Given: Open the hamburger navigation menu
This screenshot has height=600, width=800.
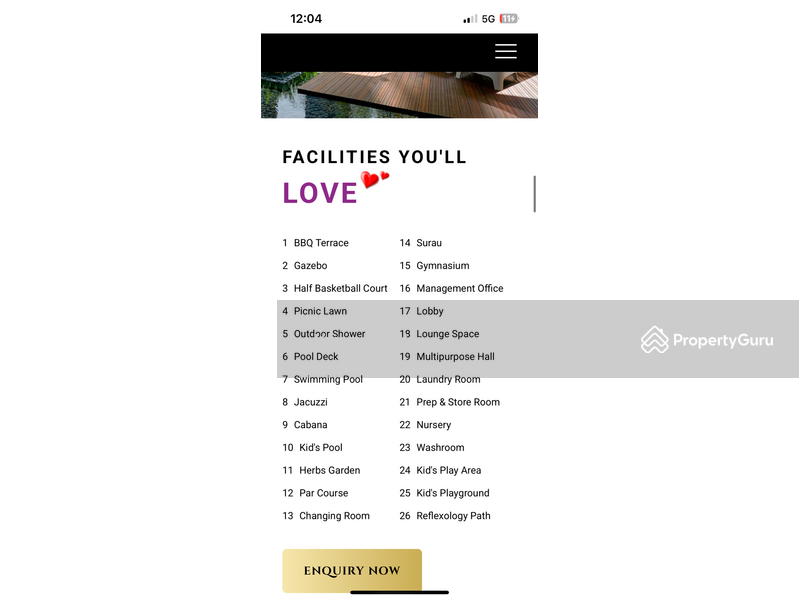Looking at the screenshot, I should [506, 51].
